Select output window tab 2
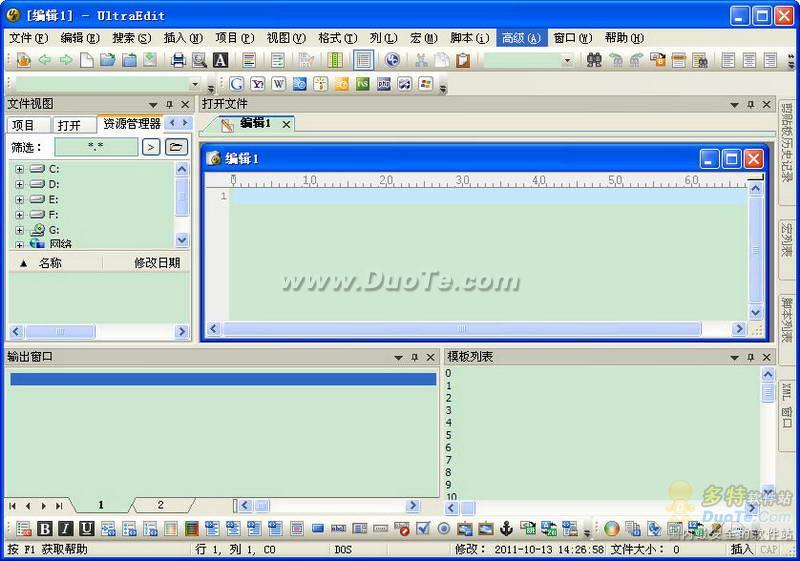 [161, 505]
